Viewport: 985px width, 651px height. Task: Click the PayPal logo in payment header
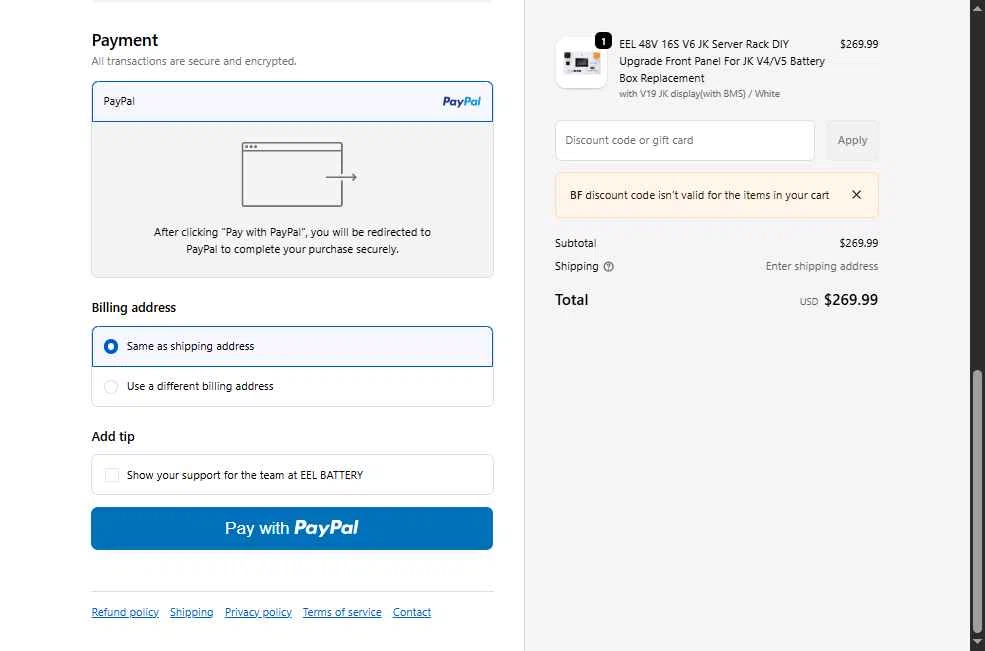[462, 101]
